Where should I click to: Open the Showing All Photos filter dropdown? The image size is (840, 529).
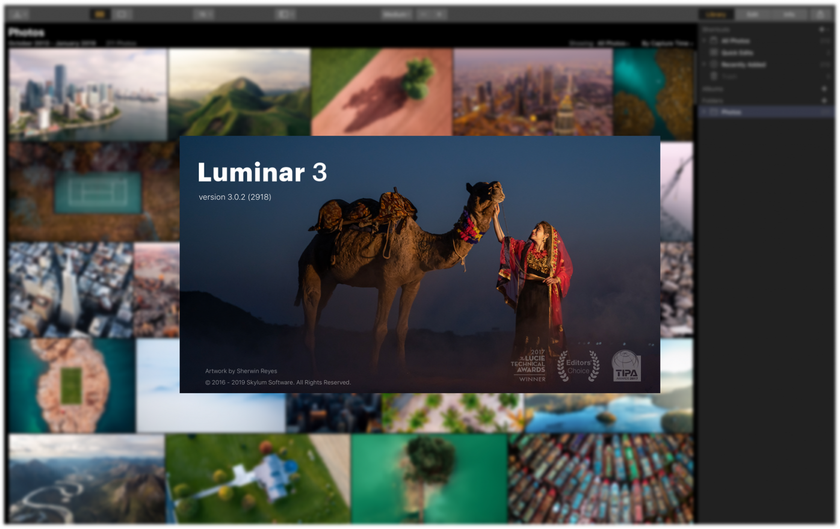click(x=598, y=43)
